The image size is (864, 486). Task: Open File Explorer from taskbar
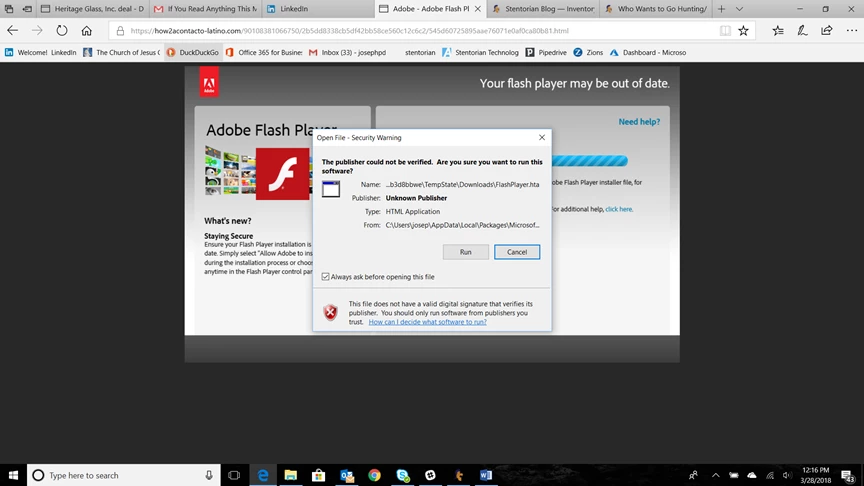point(290,475)
